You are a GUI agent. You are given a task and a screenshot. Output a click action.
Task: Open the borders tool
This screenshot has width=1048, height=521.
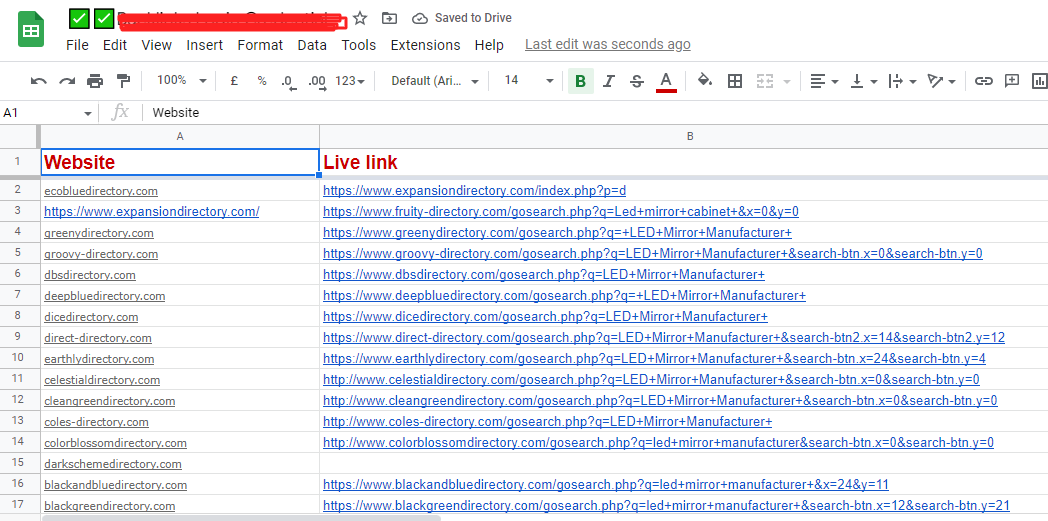tap(735, 81)
